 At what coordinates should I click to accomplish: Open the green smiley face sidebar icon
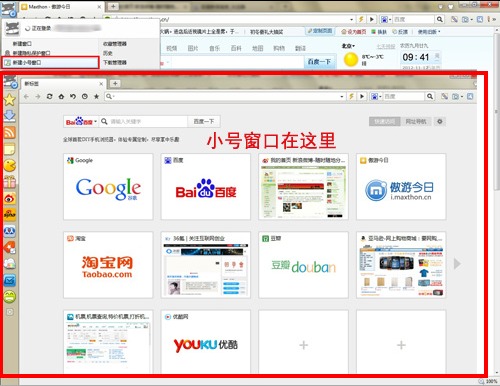[x=10, y=297]
